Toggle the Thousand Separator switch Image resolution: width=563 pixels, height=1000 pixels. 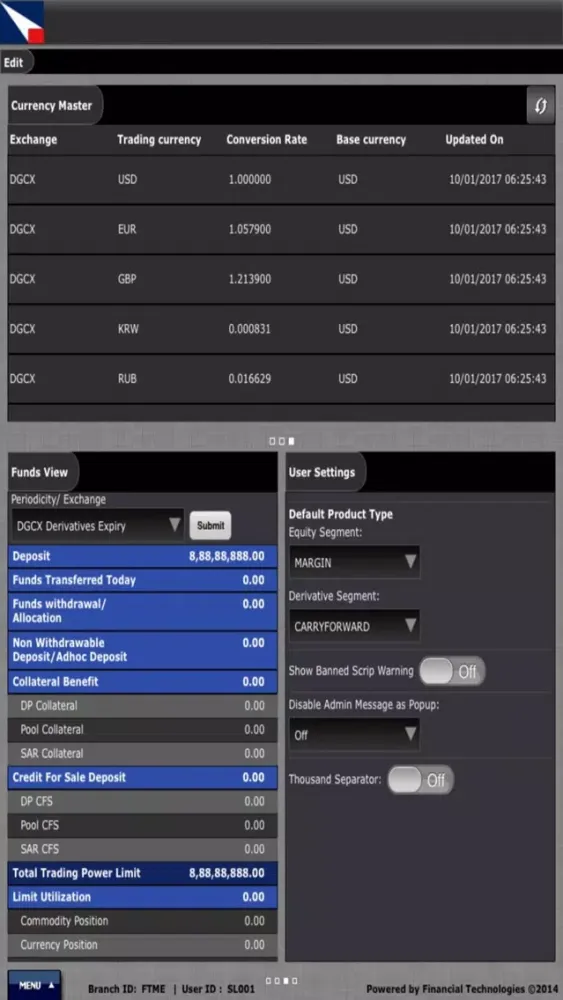click(421, 780)
